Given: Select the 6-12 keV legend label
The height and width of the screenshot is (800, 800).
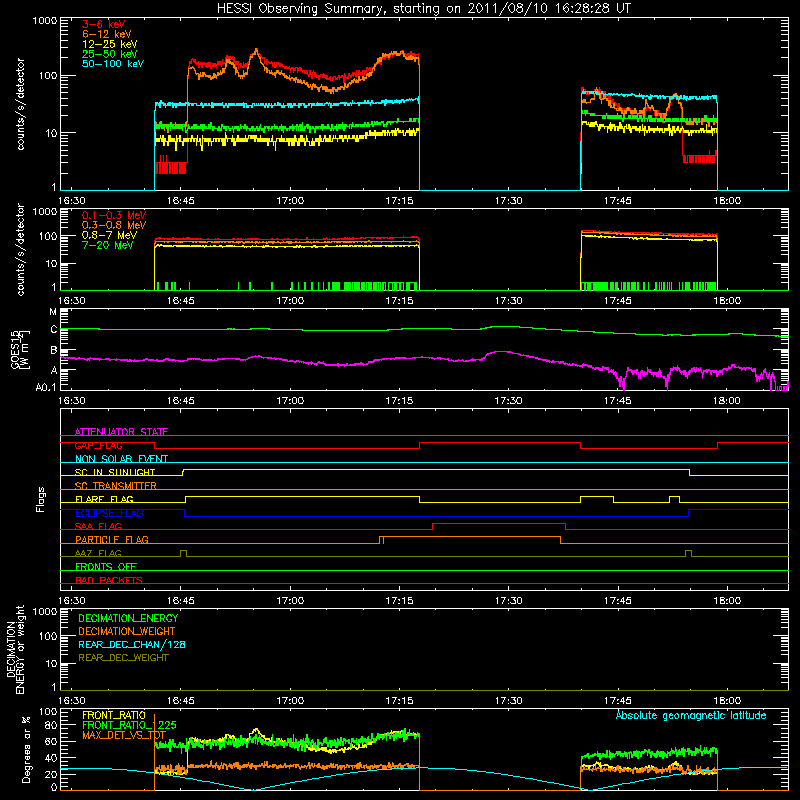Looking at the screenshot, I should click(107, 34).
